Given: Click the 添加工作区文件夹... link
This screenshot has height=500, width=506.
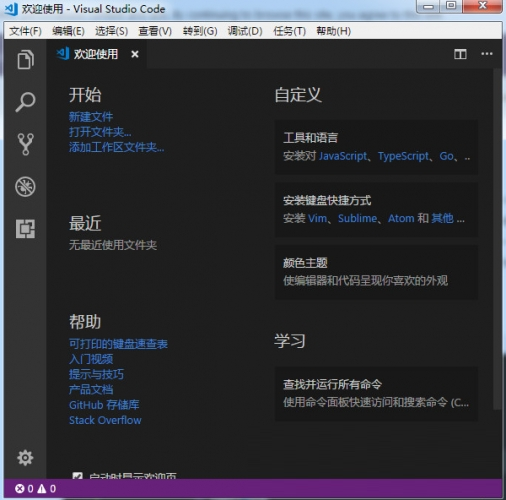Looking at the screenshot, I should pyautogui.click(x=116, y=147).
